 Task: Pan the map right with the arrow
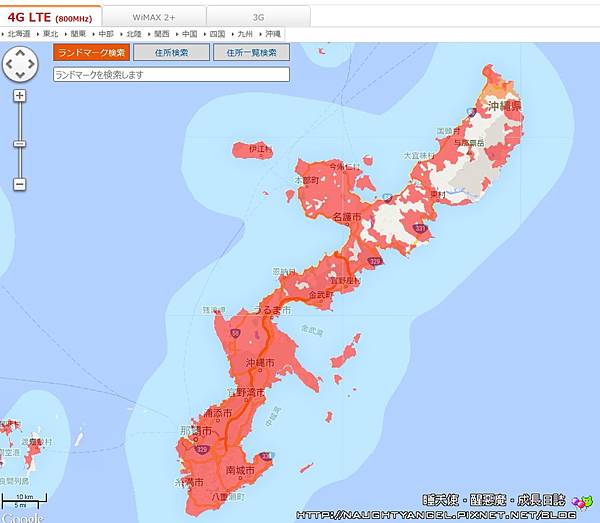pos(31,64)
